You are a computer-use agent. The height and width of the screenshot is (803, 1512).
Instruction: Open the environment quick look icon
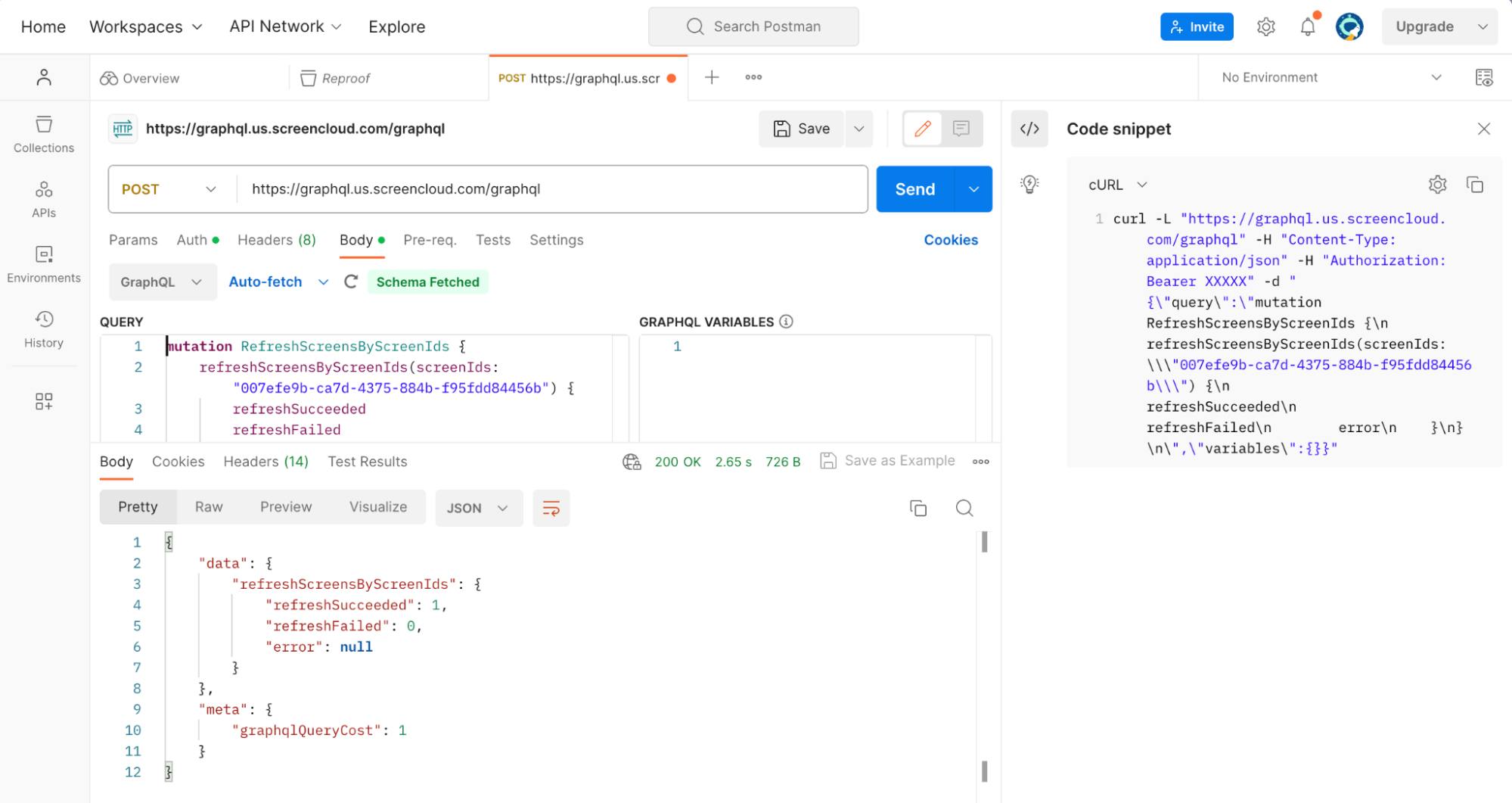click(1484, 77)
